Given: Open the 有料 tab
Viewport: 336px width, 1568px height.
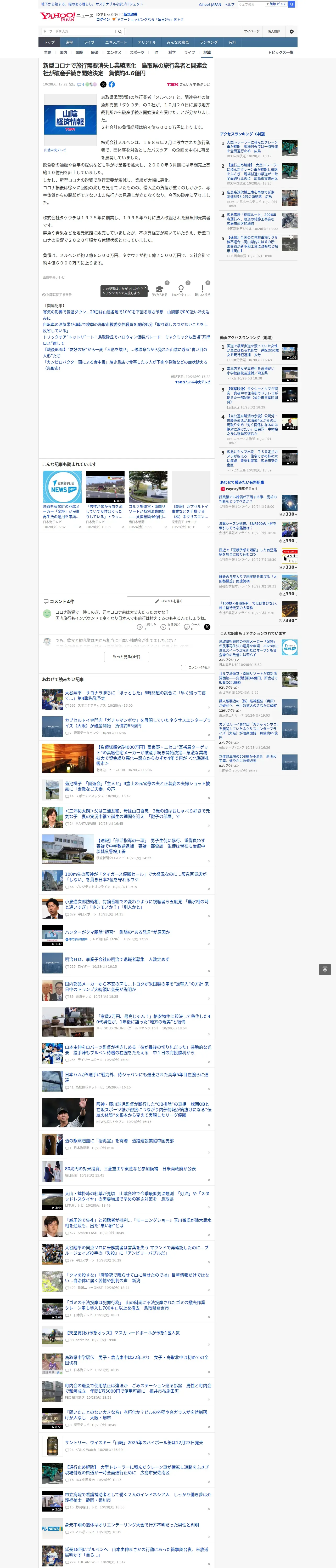Looking at the screenshot, I should (x=232, y=43).
